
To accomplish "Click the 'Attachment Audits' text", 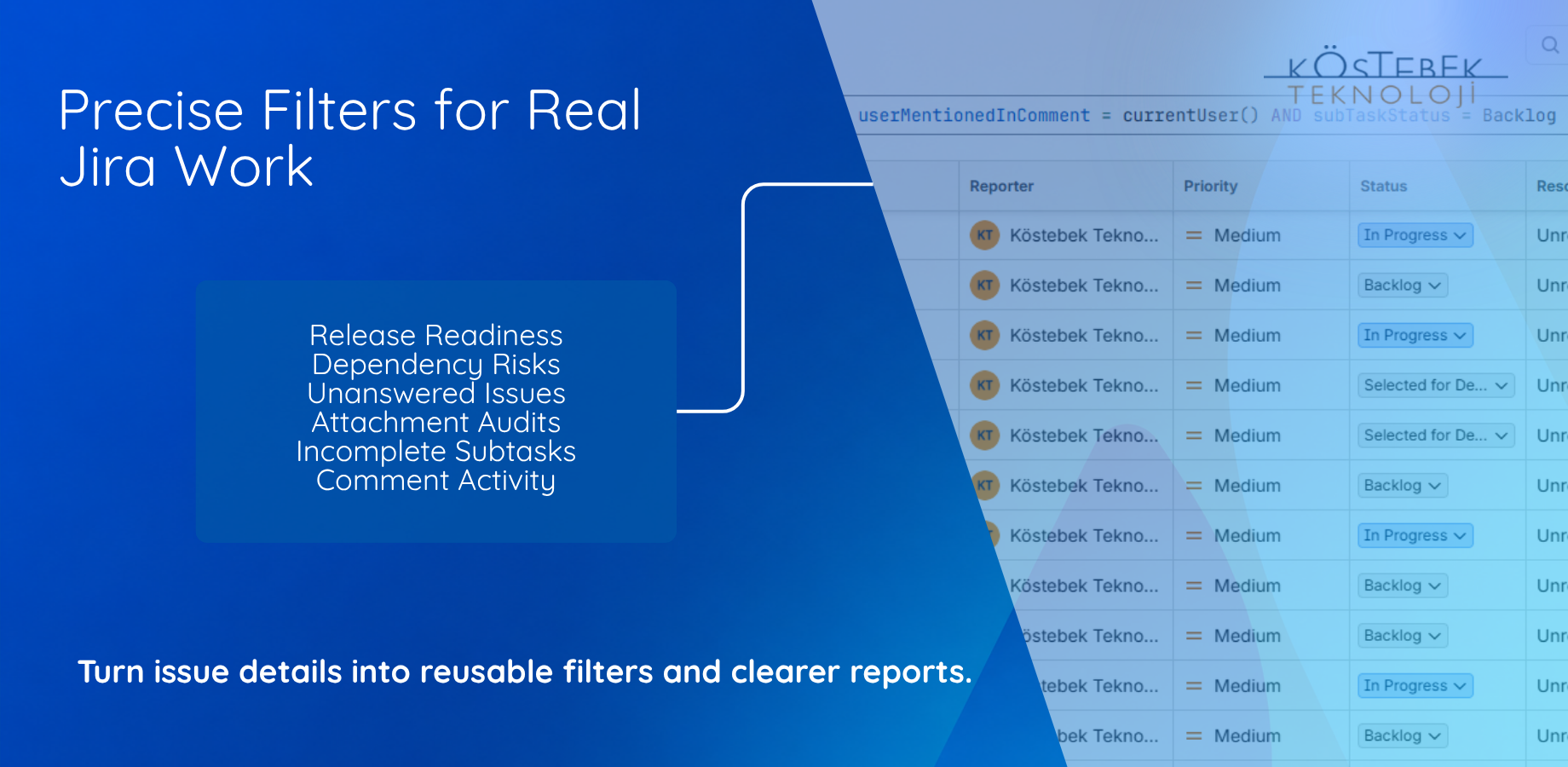I will (x=435, y=422).
